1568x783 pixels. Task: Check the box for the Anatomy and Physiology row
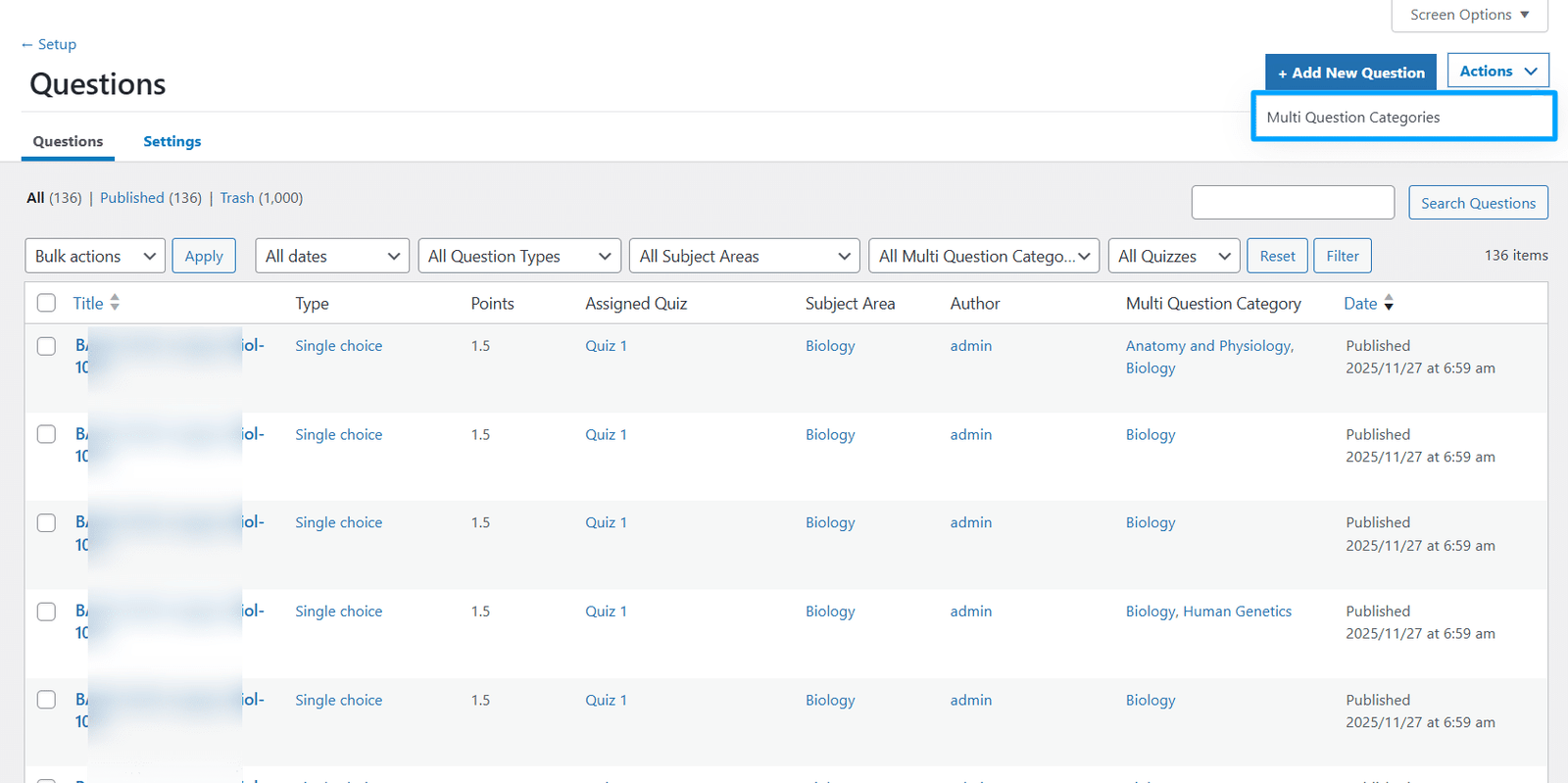pyautogui.click(x=46, y=346)
